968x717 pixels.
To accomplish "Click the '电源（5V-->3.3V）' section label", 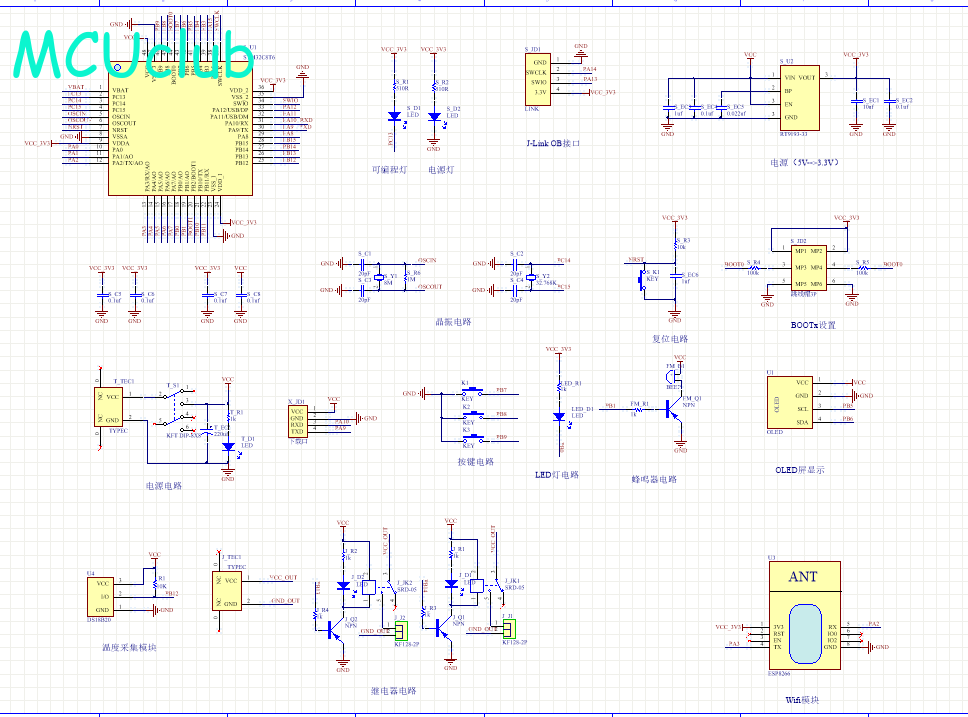I will pos(804,162).
